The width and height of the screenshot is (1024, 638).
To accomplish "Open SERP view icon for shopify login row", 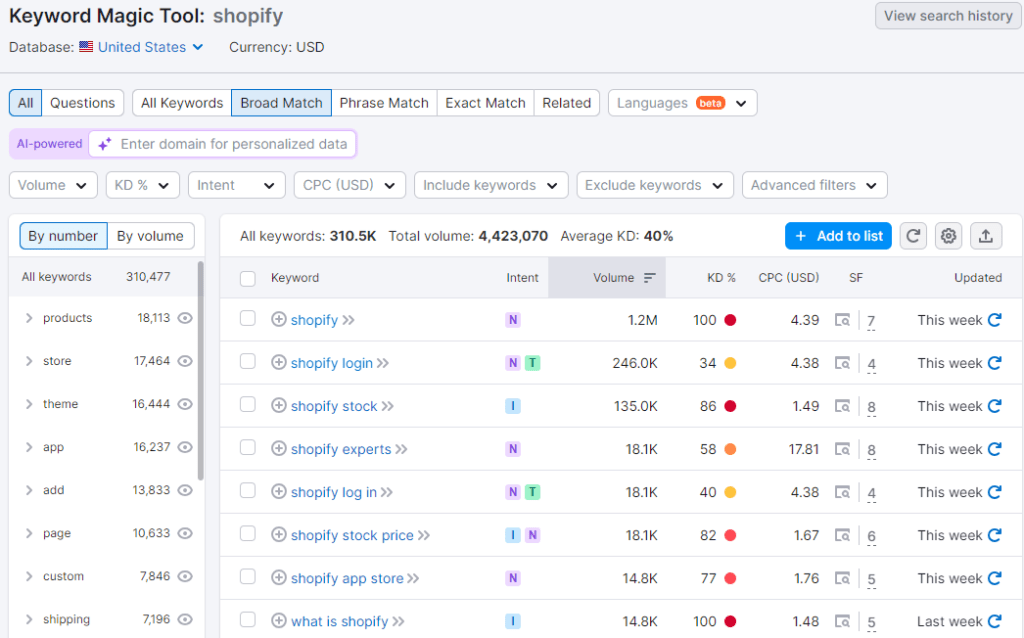I will click(842, 363).
